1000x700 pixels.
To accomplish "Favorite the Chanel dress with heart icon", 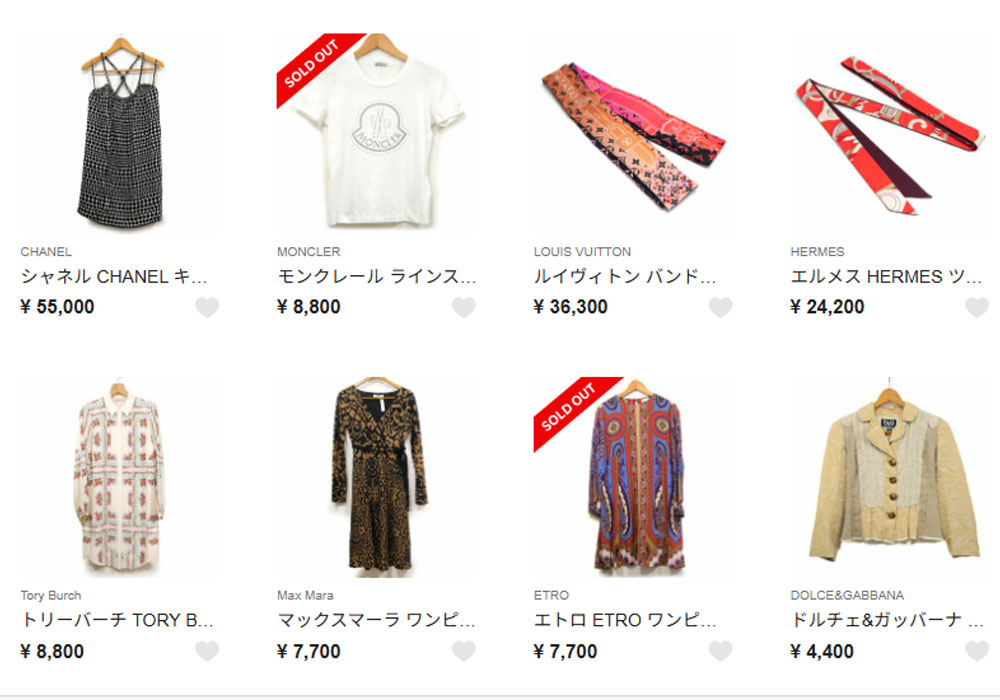I will pyautogui.click(x=207, y=307).
